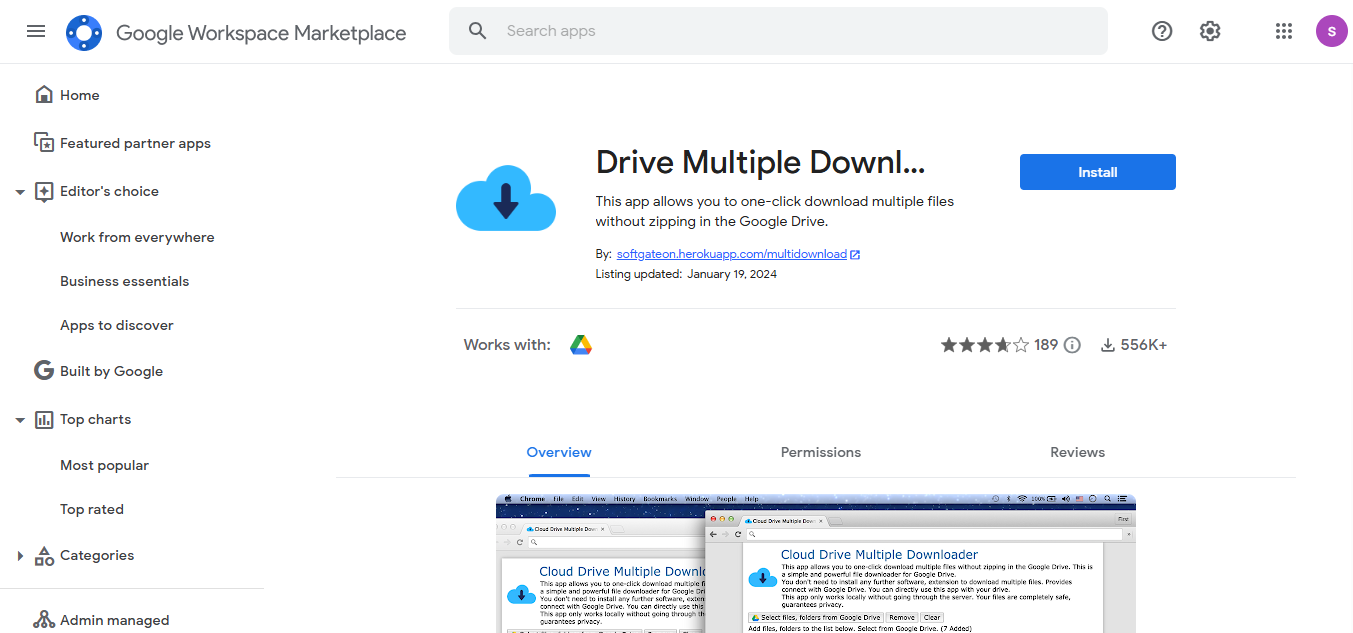Collapse the Editor's choice section
Image resolution: width=1353 pixels, height=633 pixels.
tap(20, 191)
